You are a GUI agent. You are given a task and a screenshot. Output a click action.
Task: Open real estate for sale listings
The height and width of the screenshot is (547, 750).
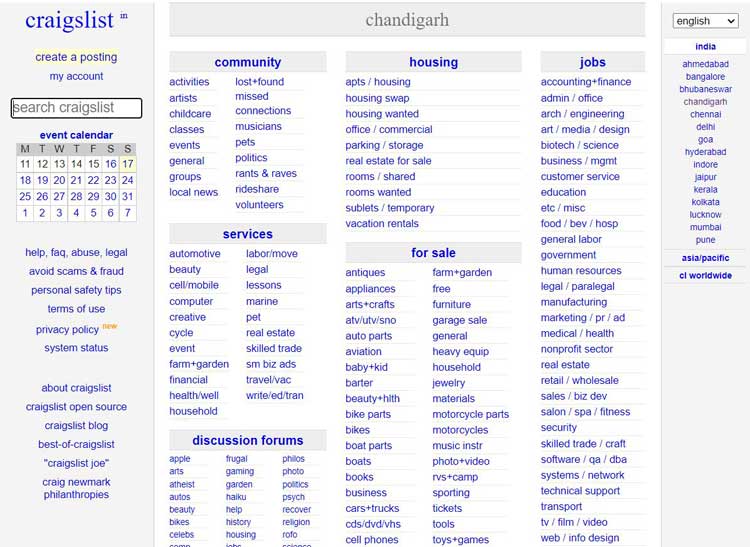coord(388,161)
